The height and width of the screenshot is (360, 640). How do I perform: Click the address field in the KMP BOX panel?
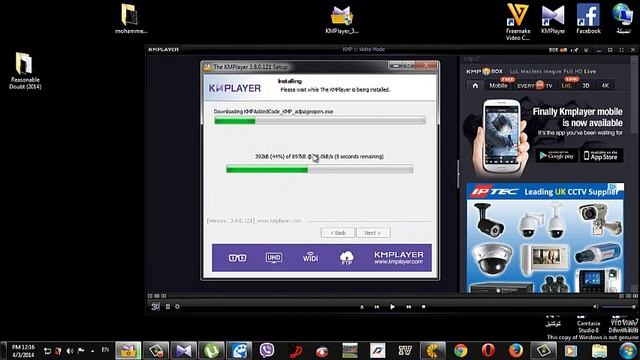545,60
